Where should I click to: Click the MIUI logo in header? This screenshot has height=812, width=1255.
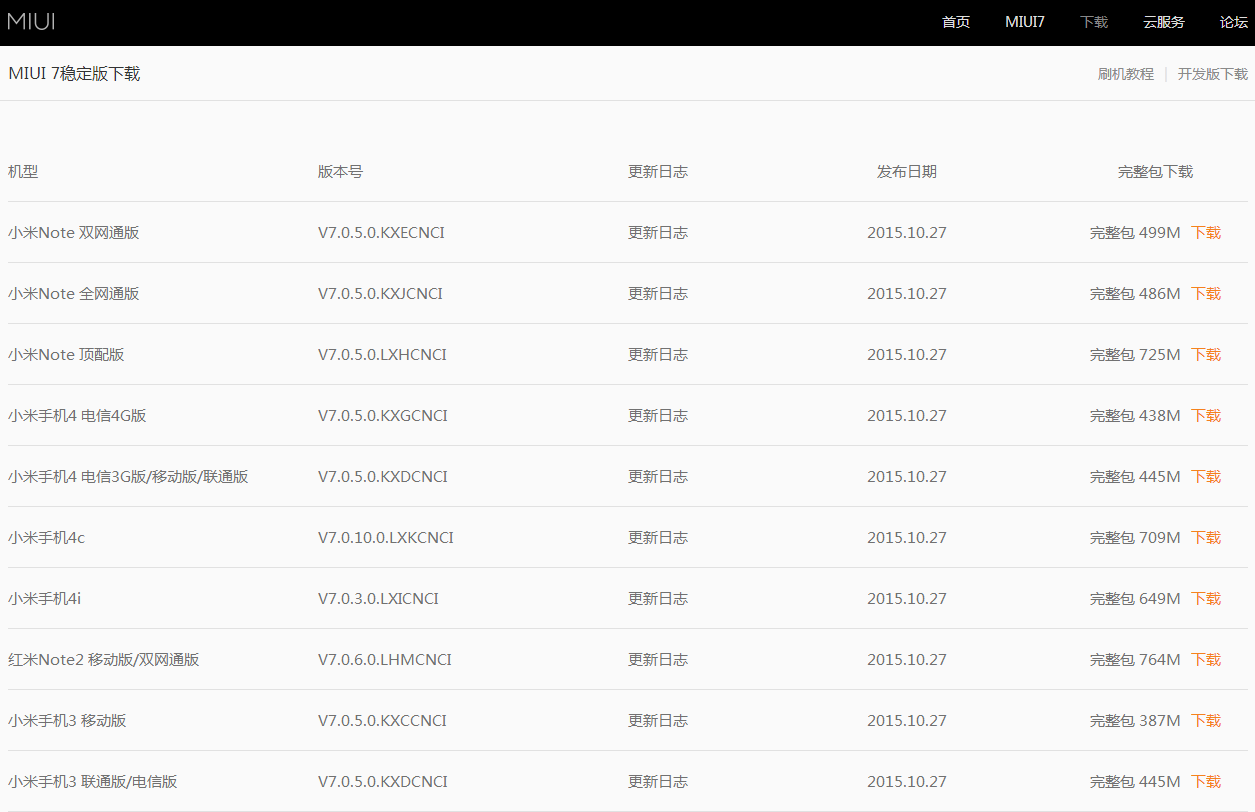pos(31,21)
